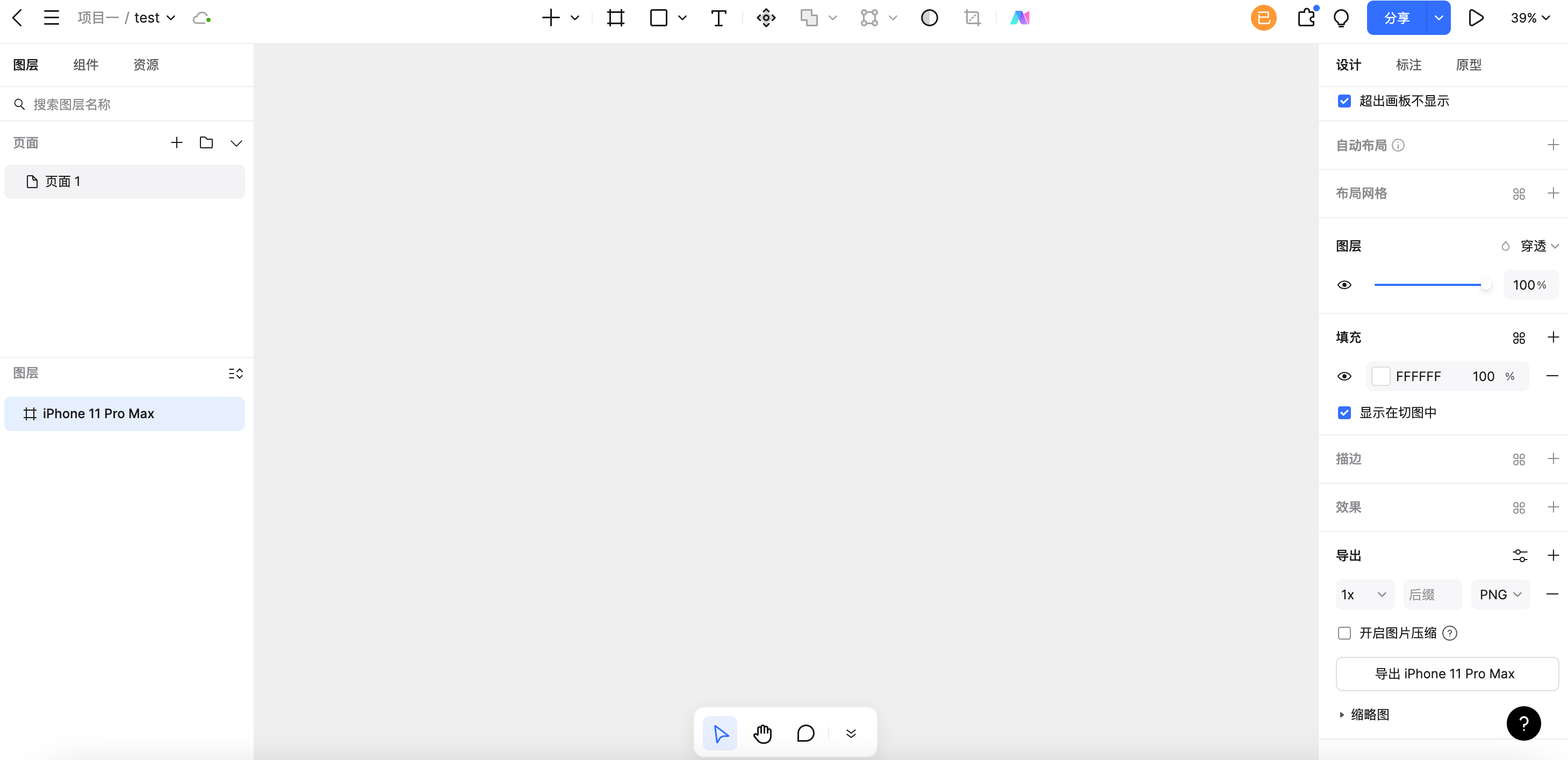Open export settings sliders icon

1519,555
